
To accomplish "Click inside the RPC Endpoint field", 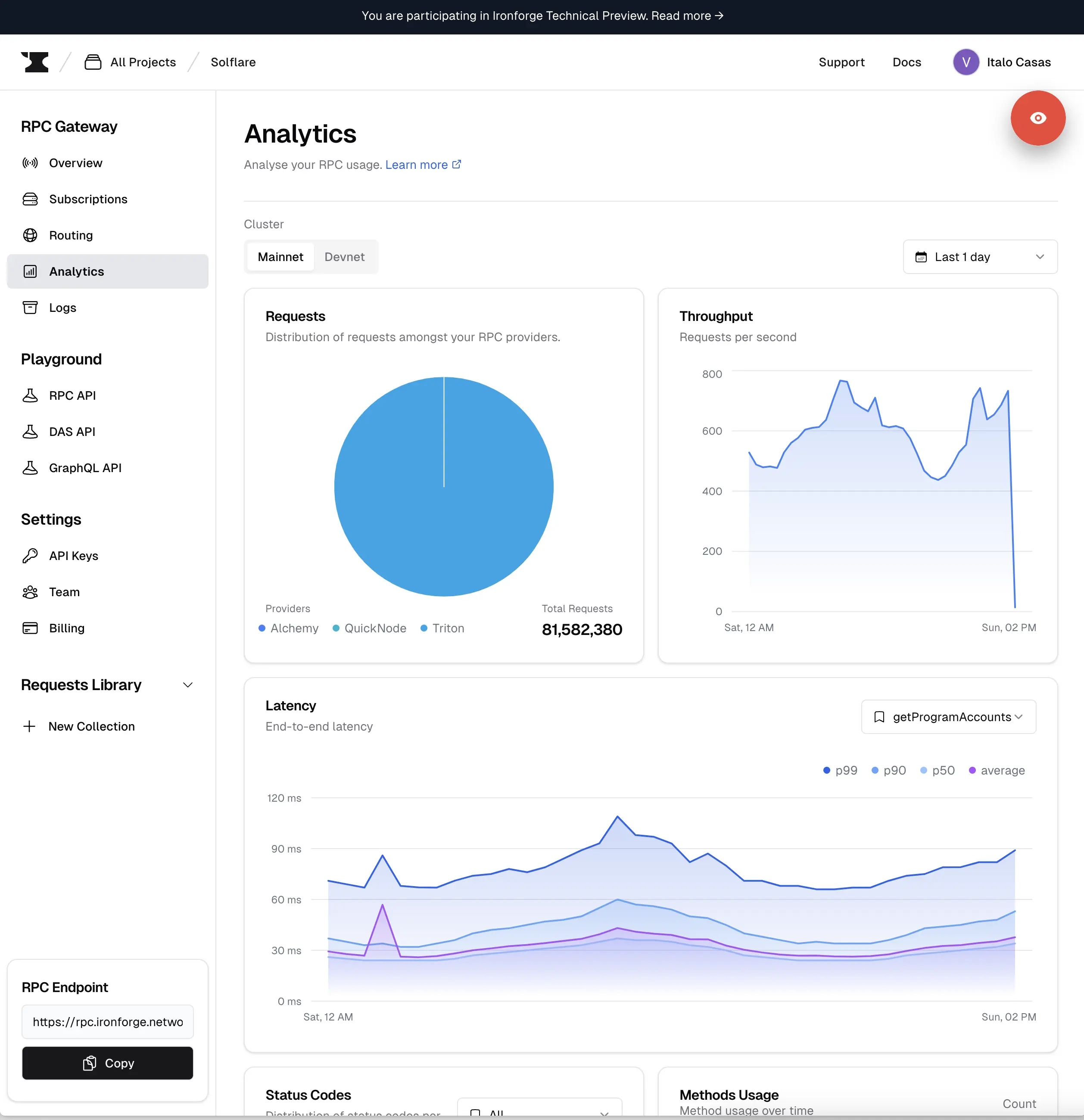I will pos(107,1022).
